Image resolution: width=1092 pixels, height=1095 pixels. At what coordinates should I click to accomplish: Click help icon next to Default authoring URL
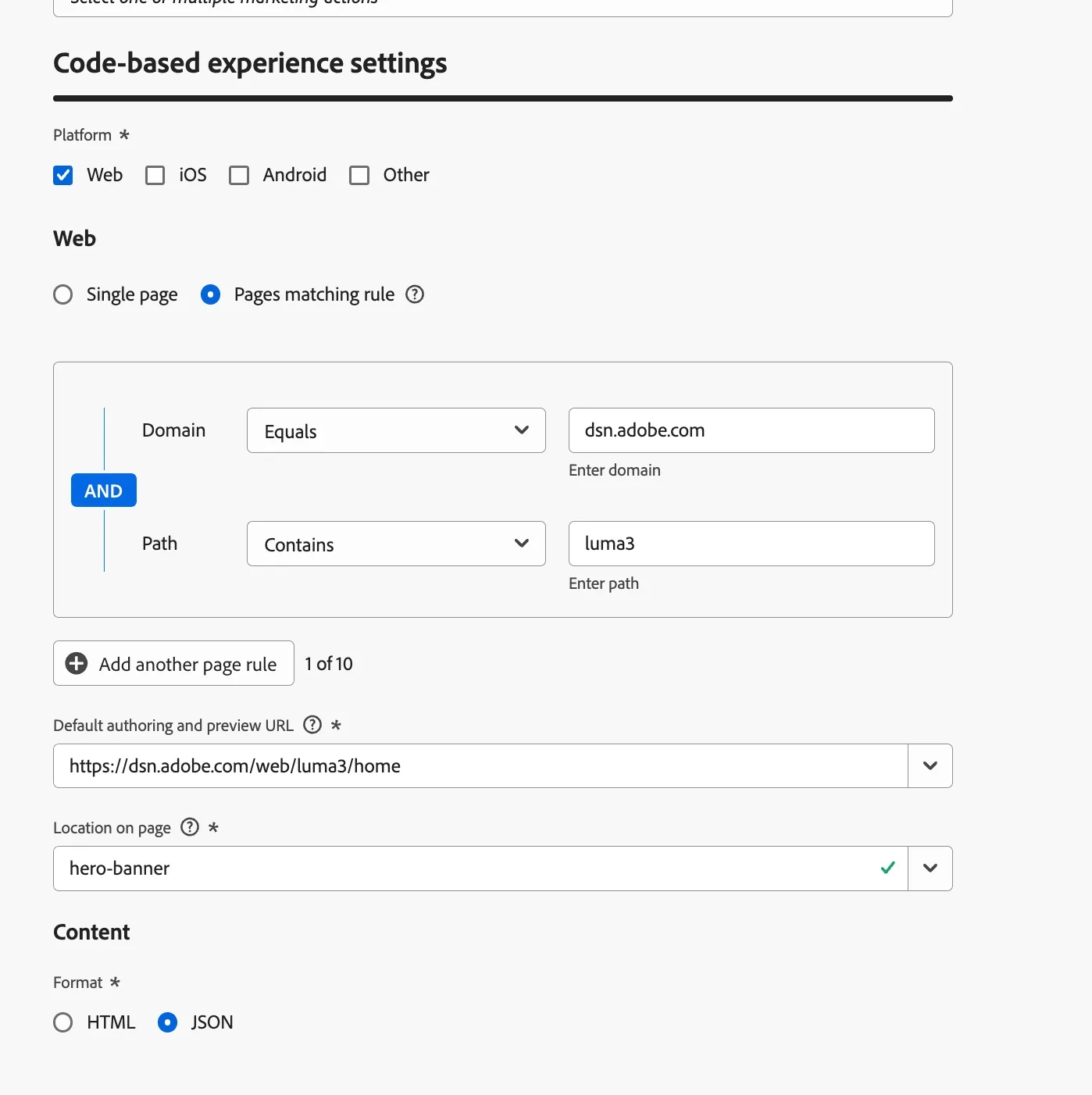coord(312,725)
